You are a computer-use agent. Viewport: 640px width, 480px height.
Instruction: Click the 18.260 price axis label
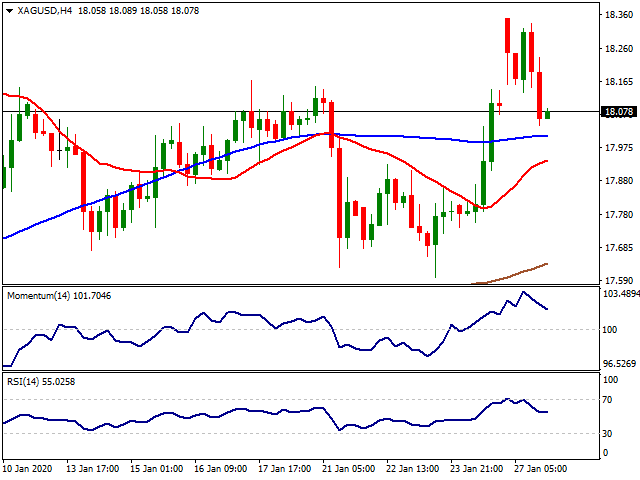click(x=619, y=49)
